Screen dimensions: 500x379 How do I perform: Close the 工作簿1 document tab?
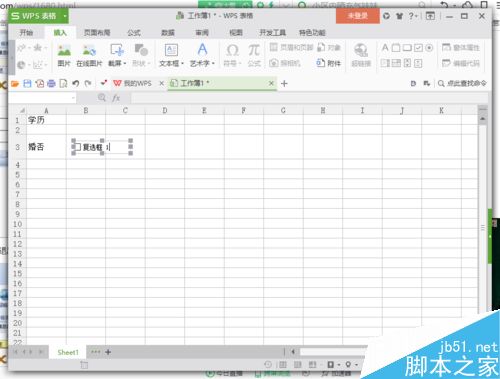pos(271,83)
